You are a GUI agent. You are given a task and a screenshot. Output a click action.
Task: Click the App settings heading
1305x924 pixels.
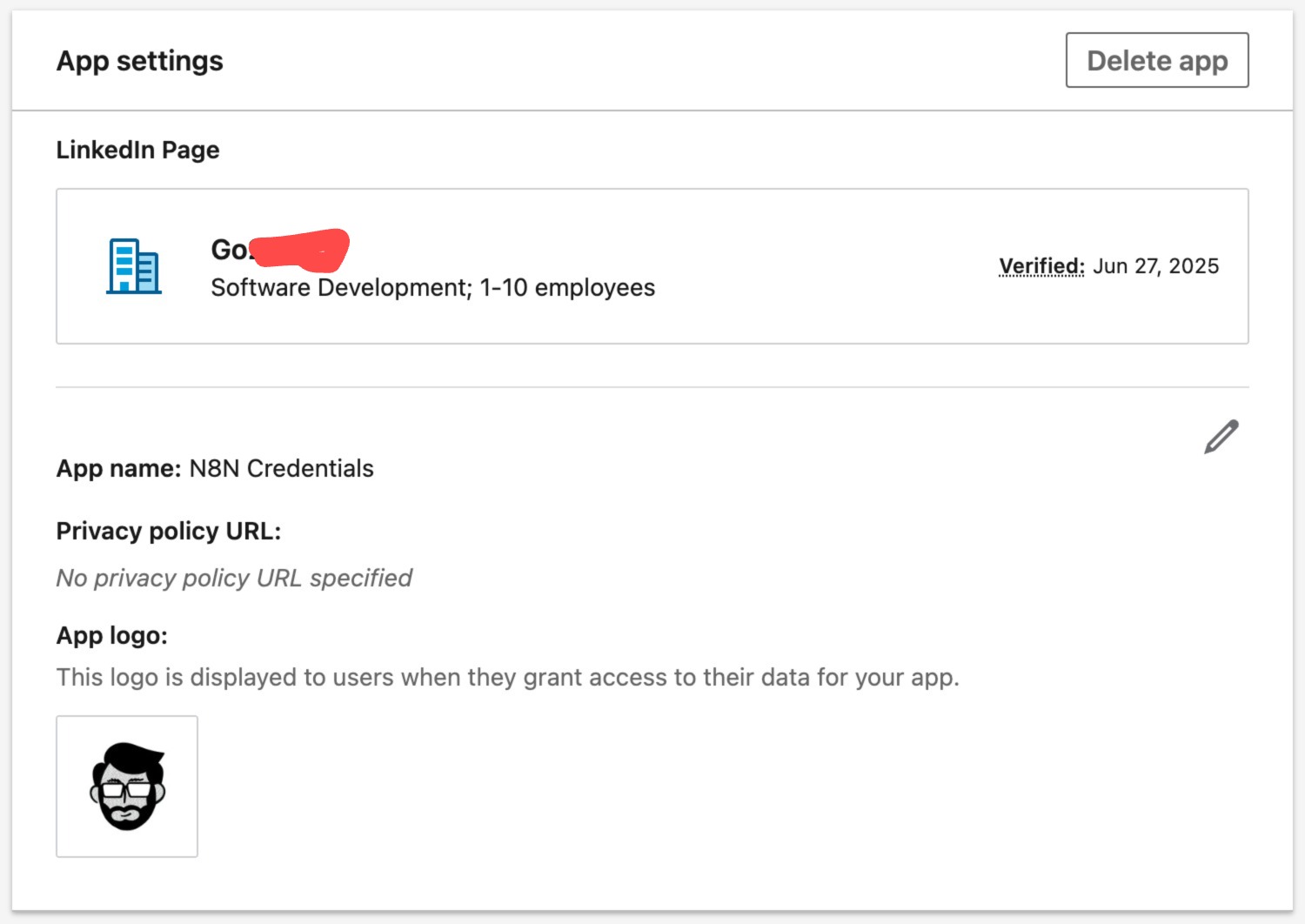click(x=140, y=61)
